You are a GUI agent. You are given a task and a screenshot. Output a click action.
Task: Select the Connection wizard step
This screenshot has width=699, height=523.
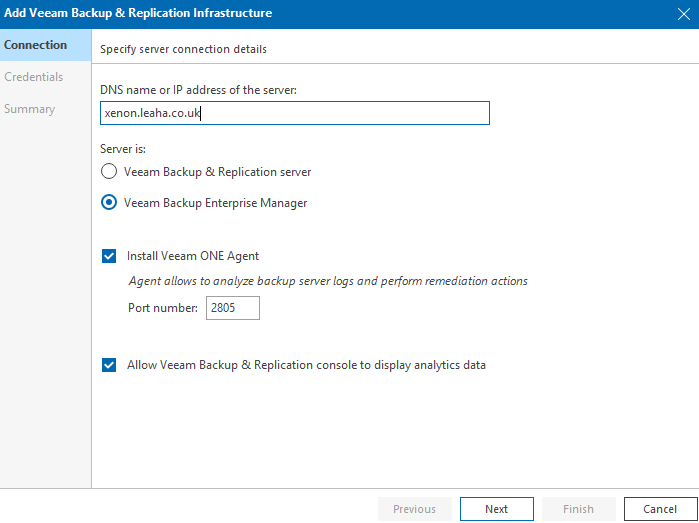(x=45, y=45)
